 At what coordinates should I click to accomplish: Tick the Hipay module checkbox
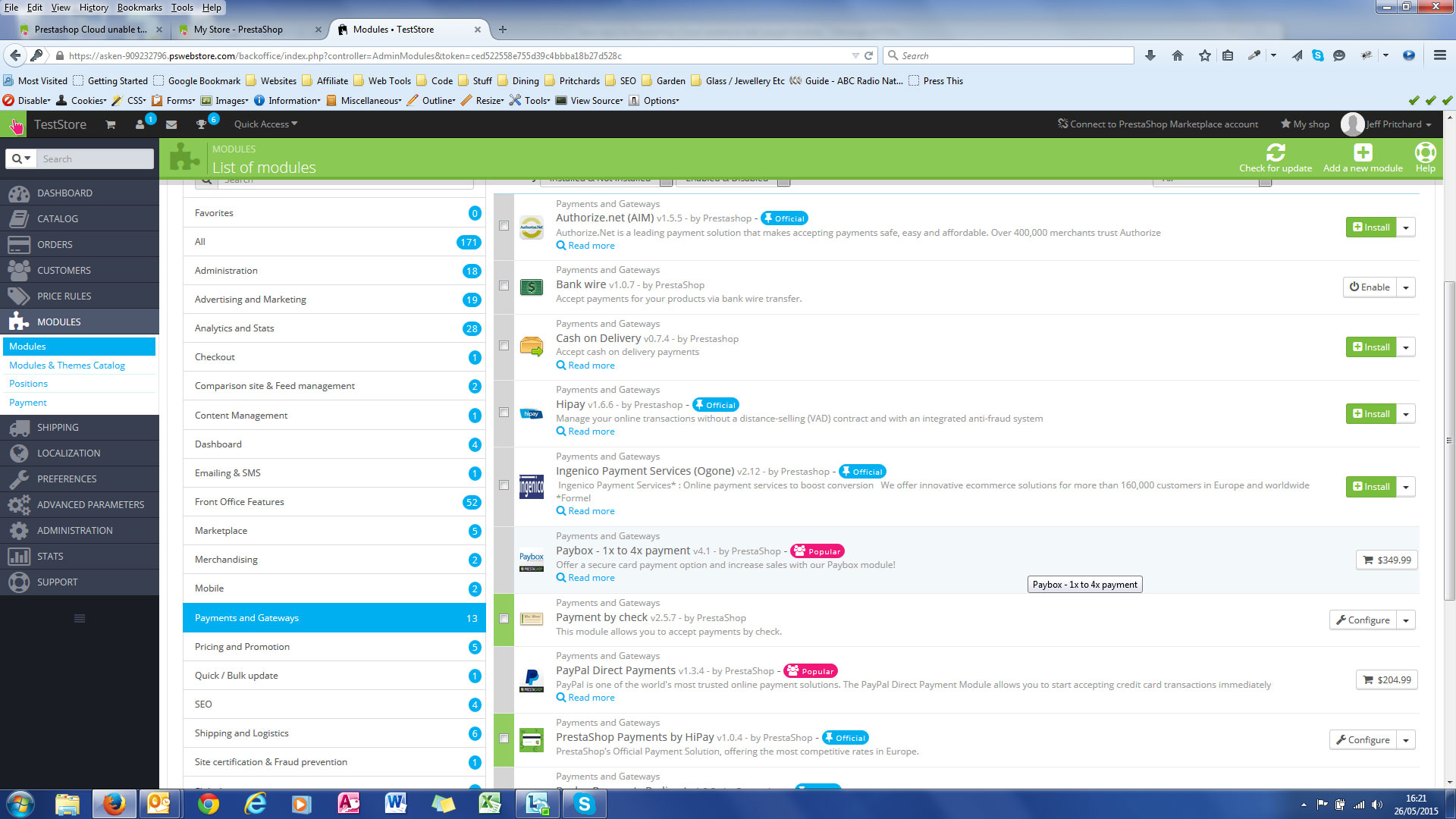[x=504, y=413]
